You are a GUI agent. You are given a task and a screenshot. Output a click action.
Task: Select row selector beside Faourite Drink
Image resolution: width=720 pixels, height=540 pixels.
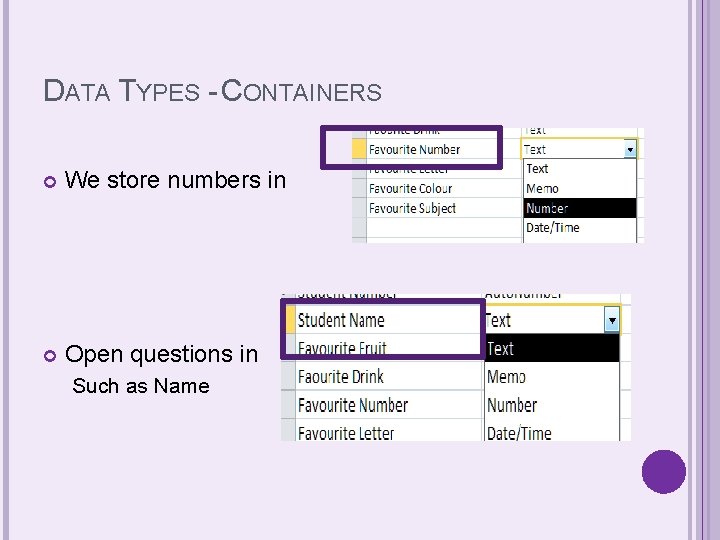click(288, 377)
